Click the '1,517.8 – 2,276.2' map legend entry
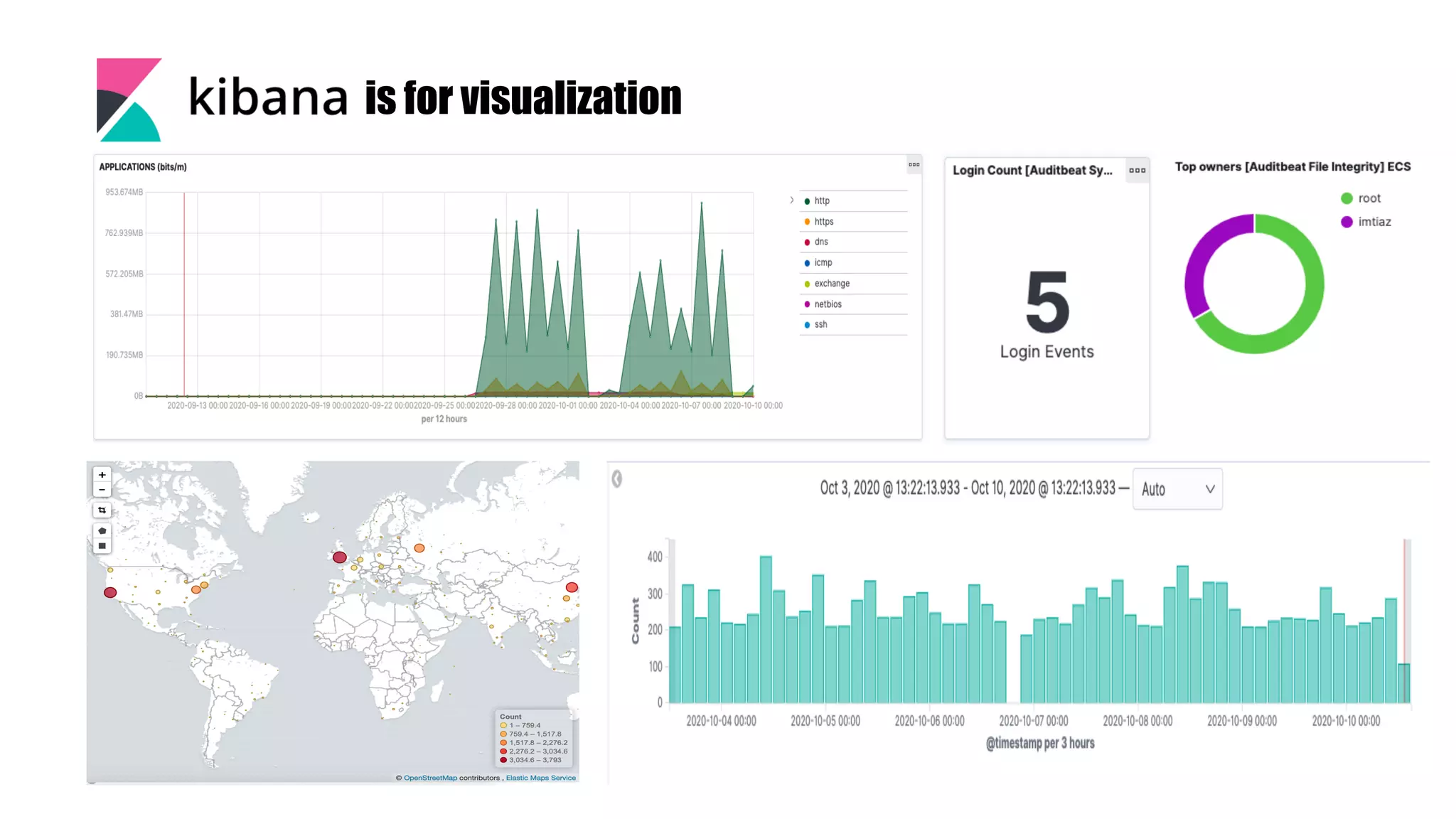The width and height of the screenshot is (1456, 819). click(x=534, y=743)
